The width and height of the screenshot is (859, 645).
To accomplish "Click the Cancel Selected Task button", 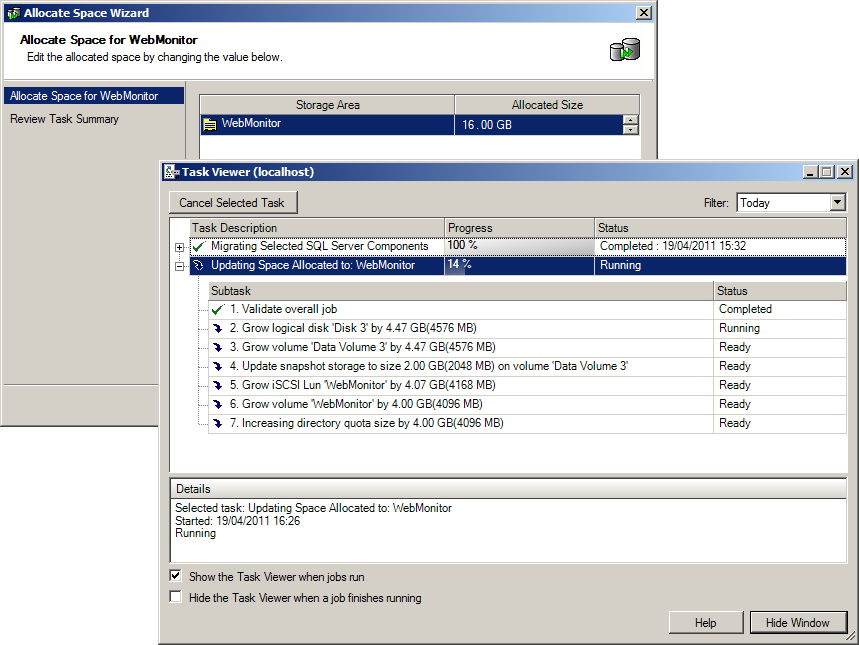I will [233, 203].
